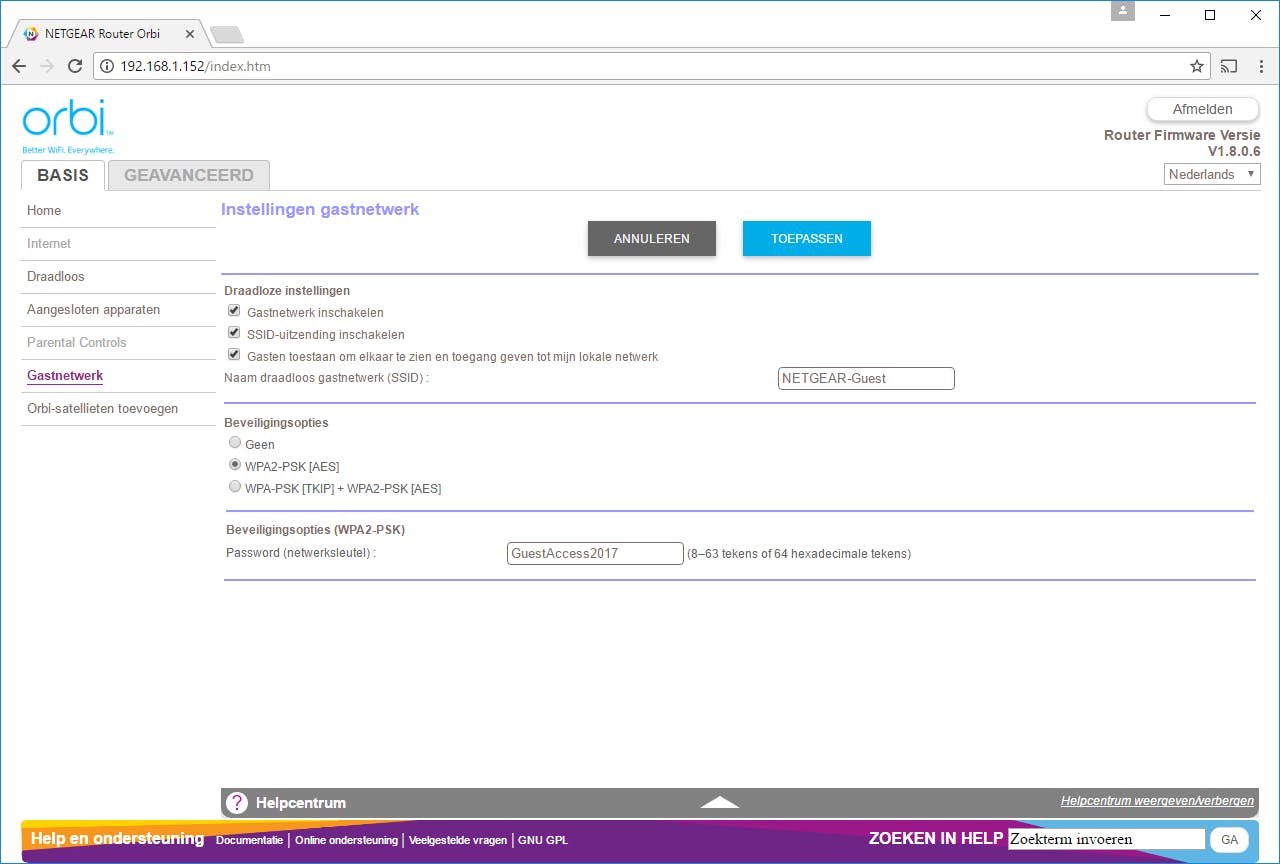Click Helpcentrum weergeven/verbergen link
1280x864 pixels.
point(1157,801)
